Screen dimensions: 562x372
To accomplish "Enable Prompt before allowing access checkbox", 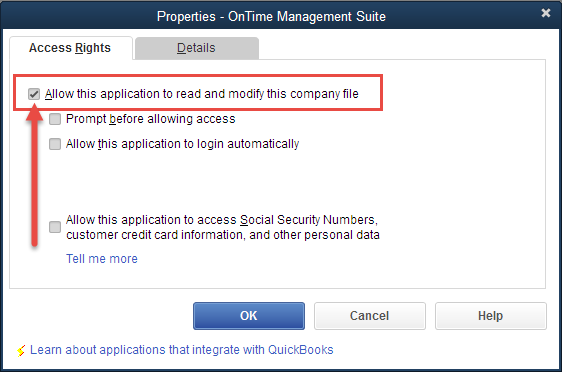I will click(x=55, y=119).
